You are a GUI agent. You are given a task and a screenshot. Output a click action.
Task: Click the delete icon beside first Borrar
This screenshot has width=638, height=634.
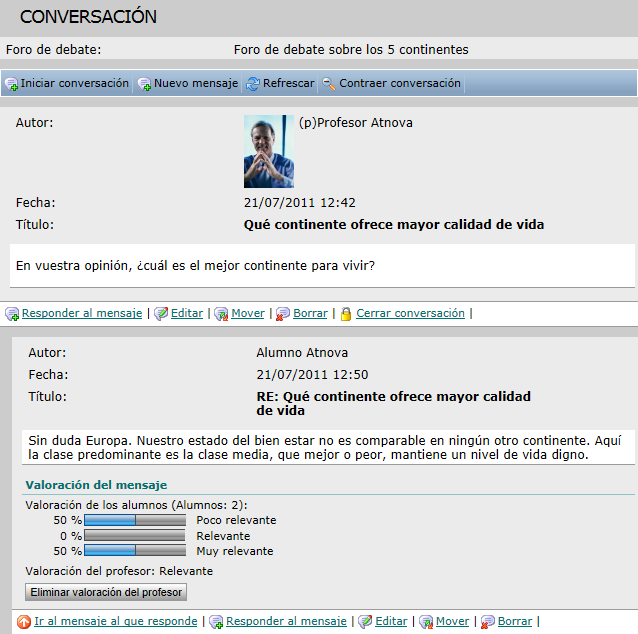click(282, 314)
